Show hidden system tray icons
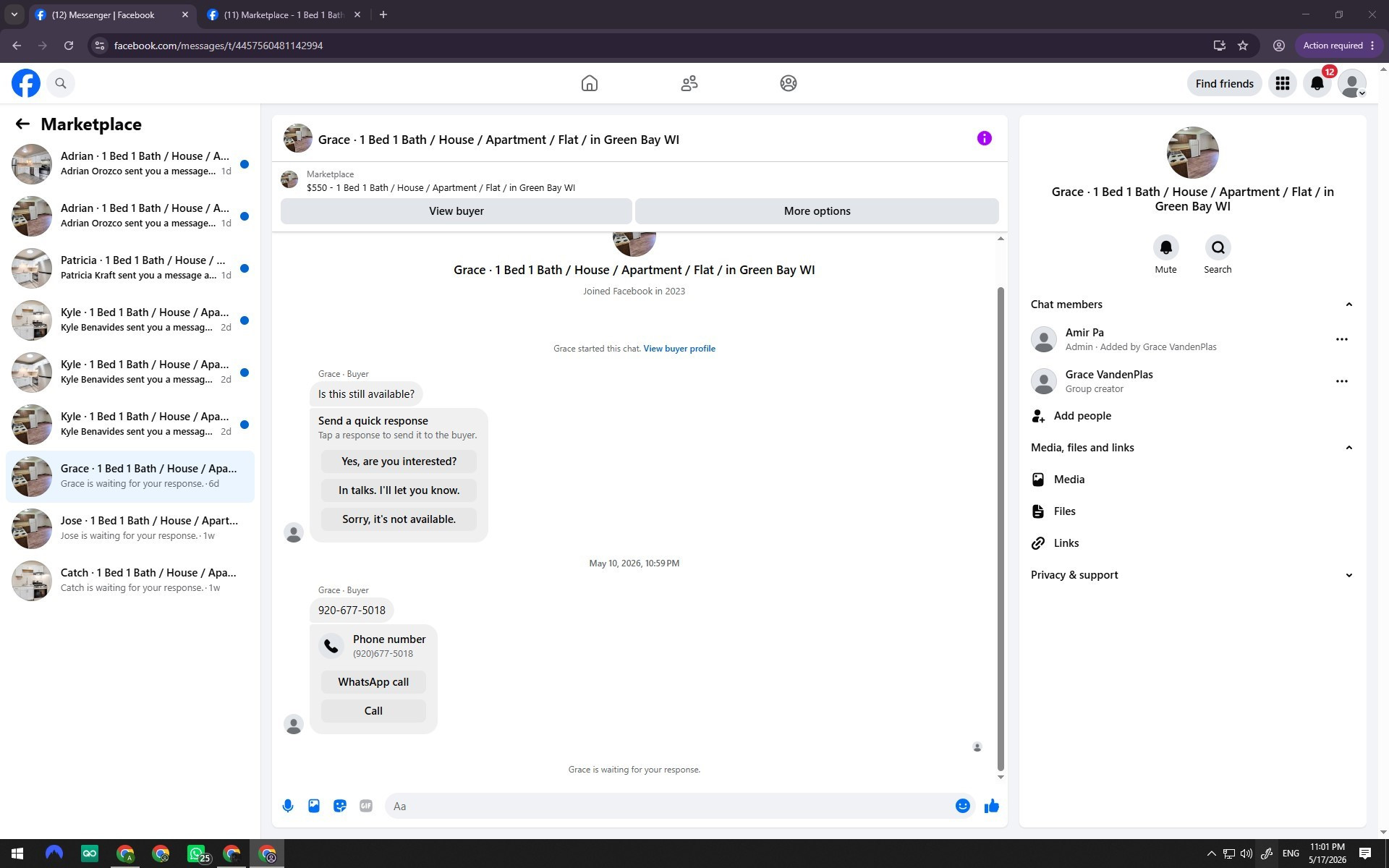 (1211, 854)
